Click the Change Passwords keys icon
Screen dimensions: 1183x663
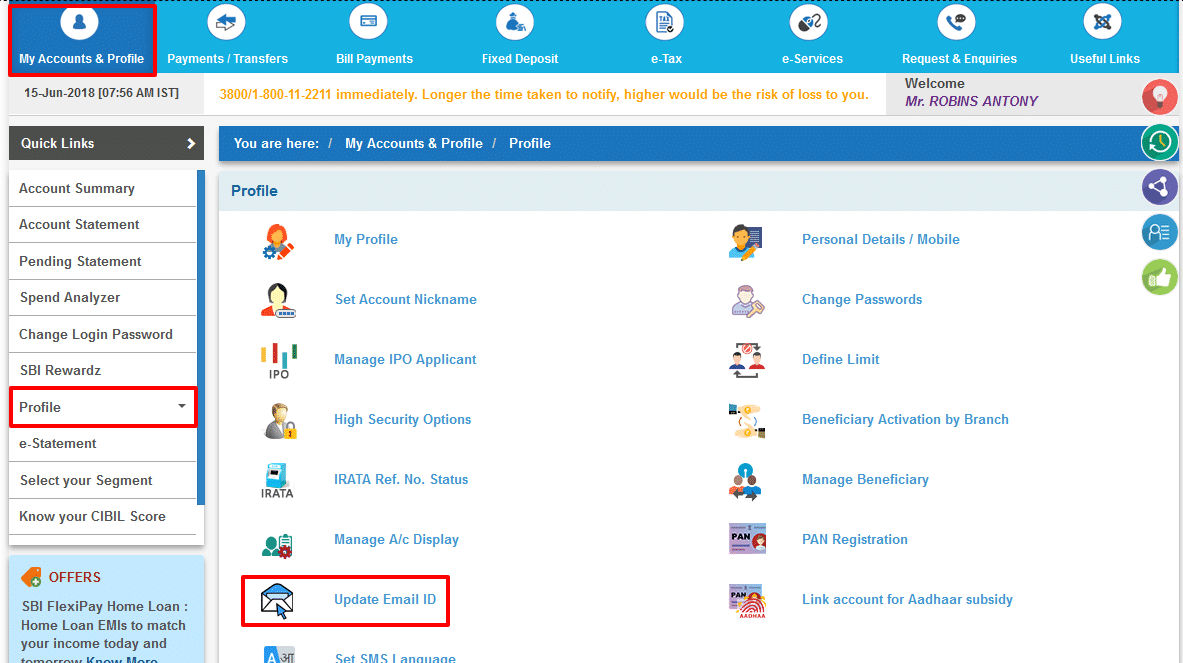747,301
